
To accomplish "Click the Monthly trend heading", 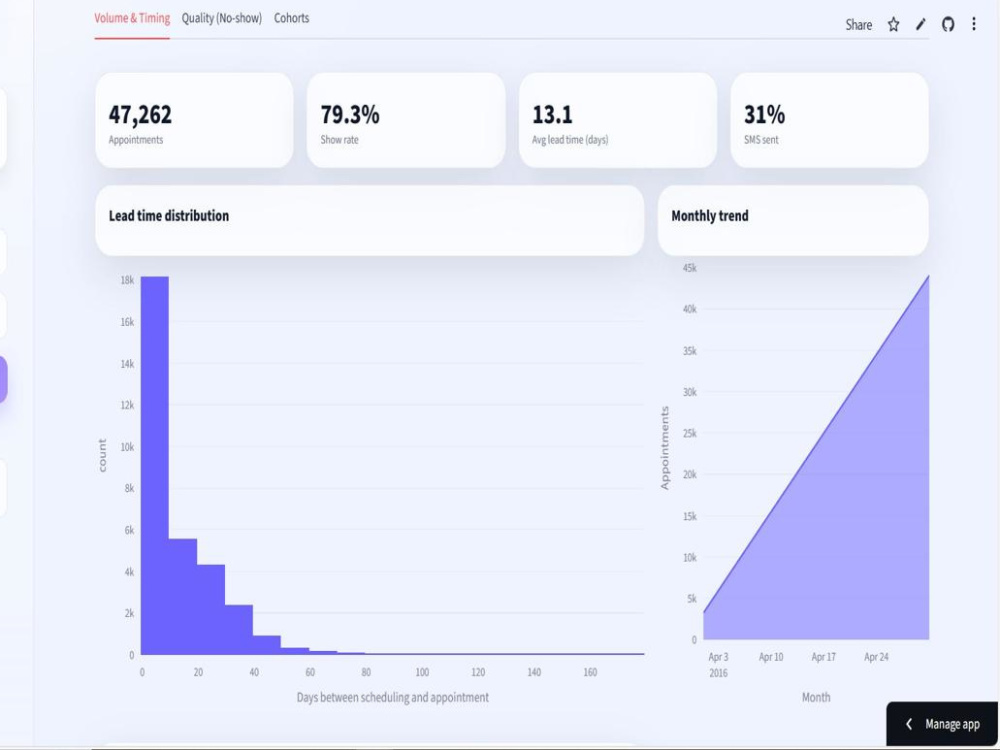I will tap(710, 216).
